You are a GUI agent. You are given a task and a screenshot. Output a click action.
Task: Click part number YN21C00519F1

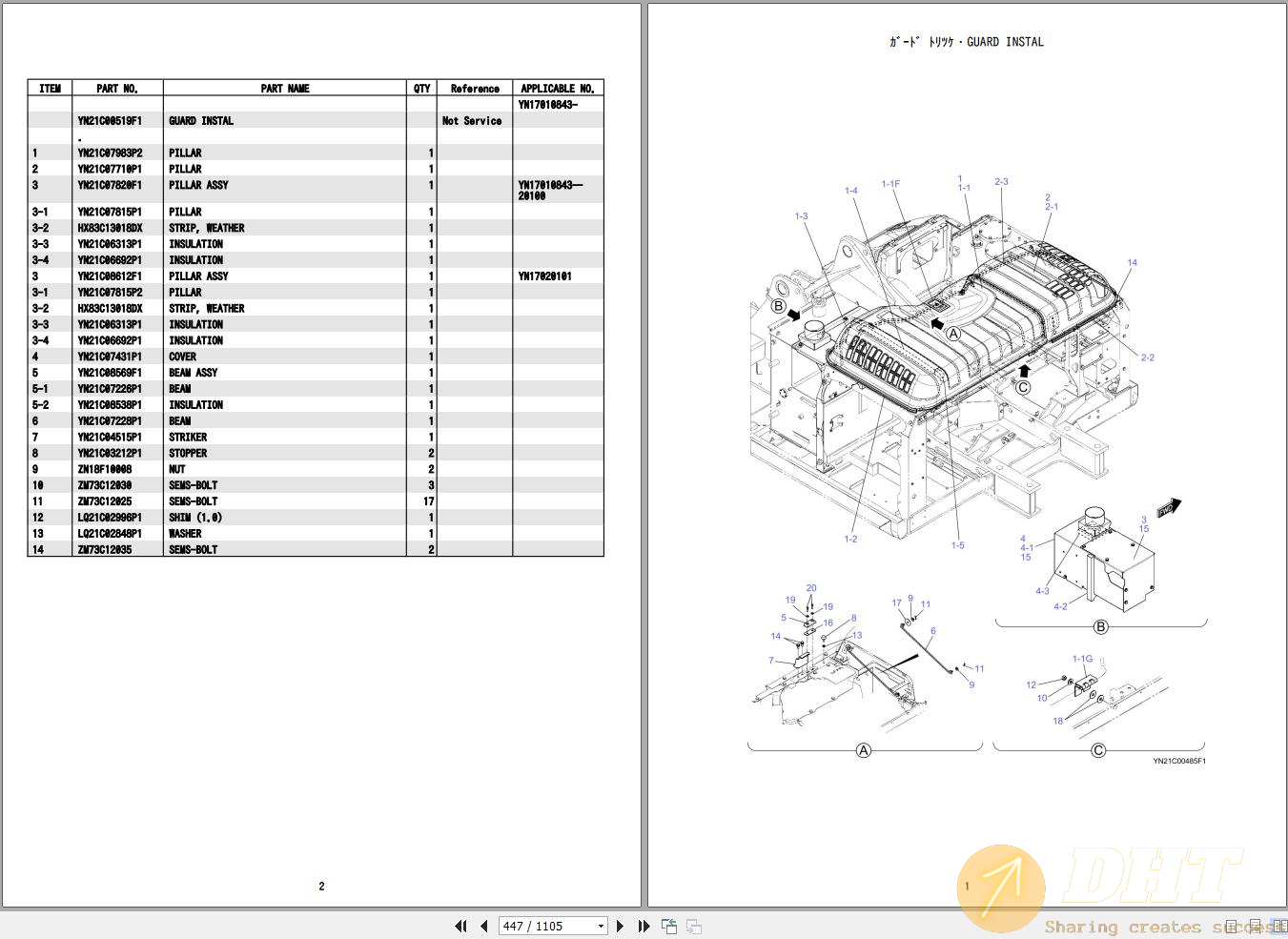pos(110,121)
